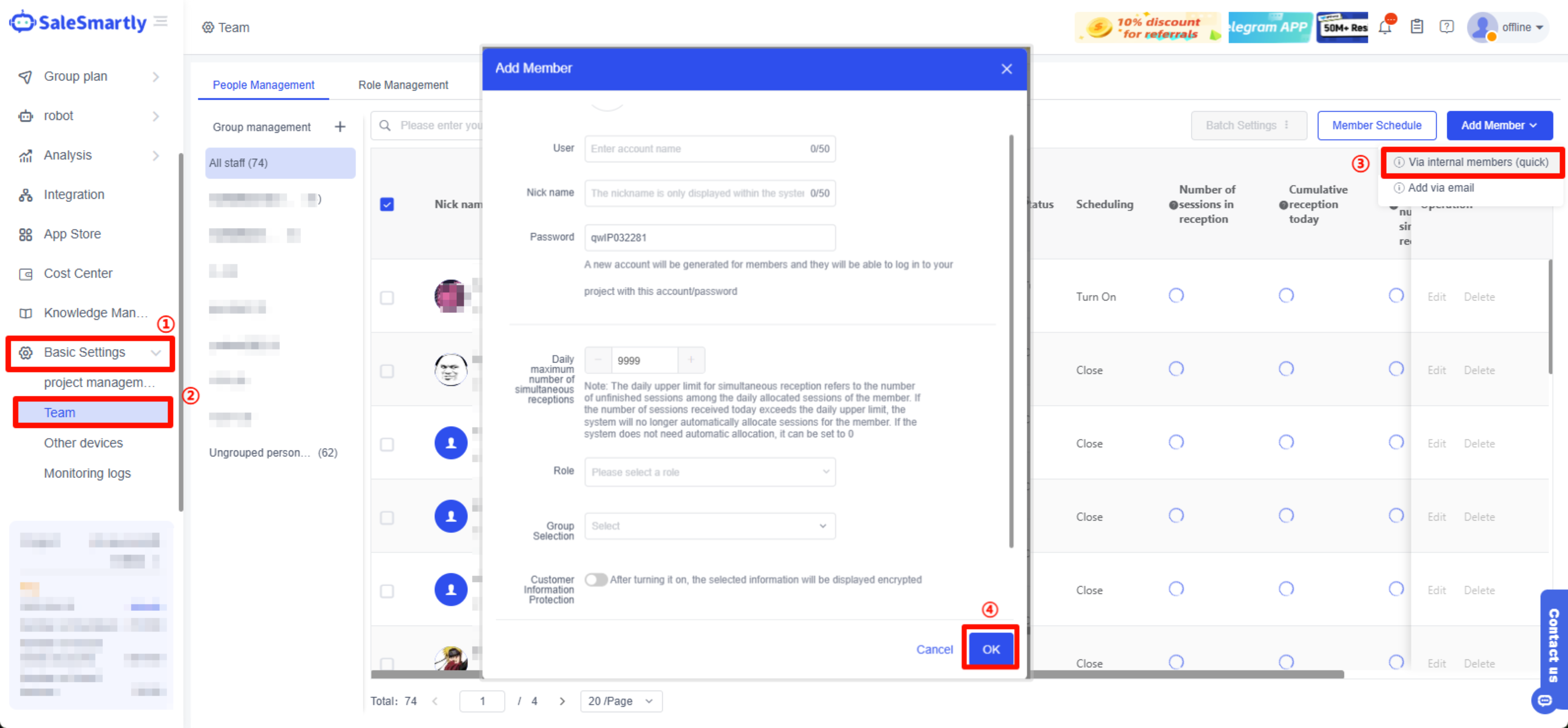Toggle Customer Information Protection switch

click(596, 579)
